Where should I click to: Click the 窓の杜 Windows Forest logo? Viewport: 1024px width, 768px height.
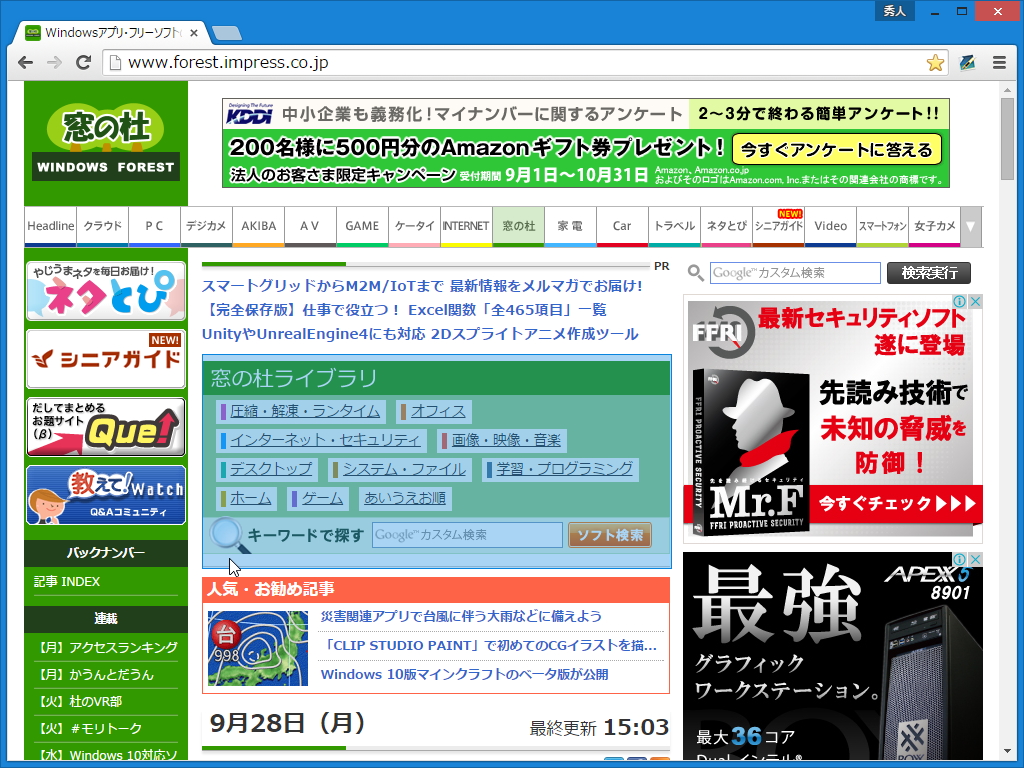(x=106, y=143)
